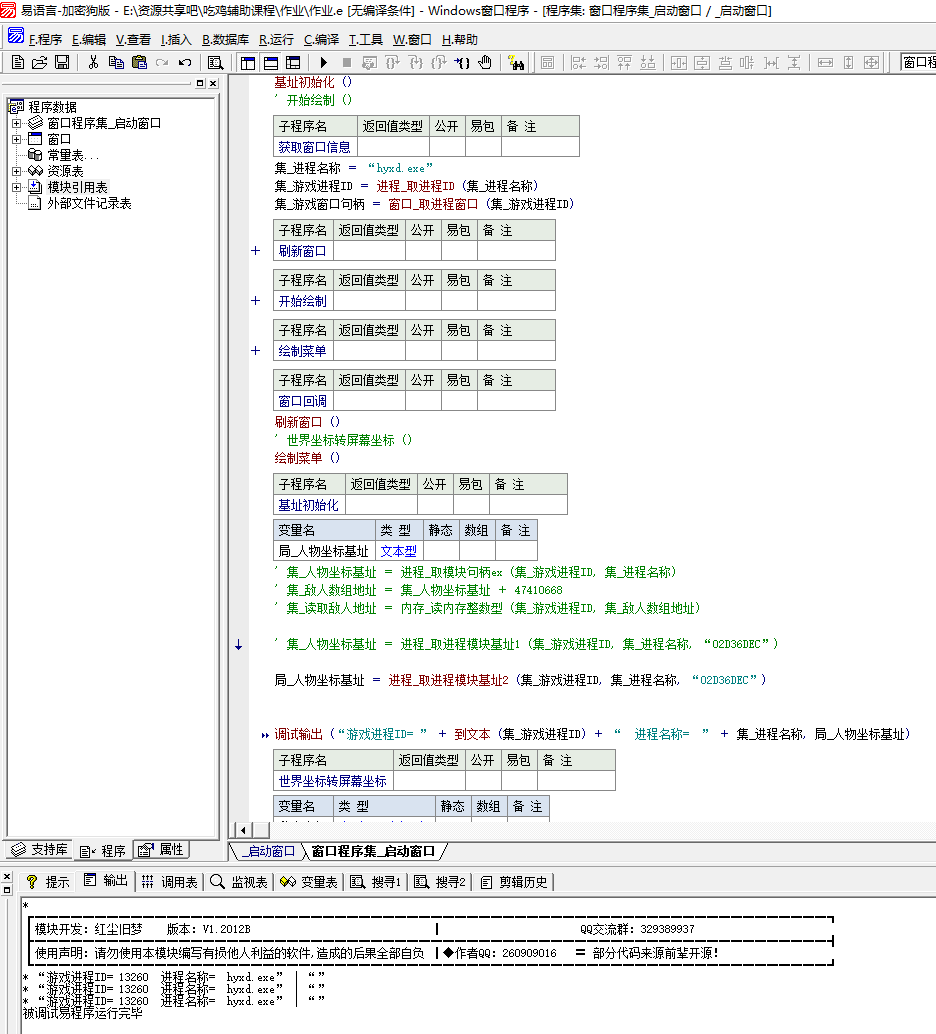Screen dimensions: 936x1034
Task: Click the Undo arrow icon
Action: [185, 63]
